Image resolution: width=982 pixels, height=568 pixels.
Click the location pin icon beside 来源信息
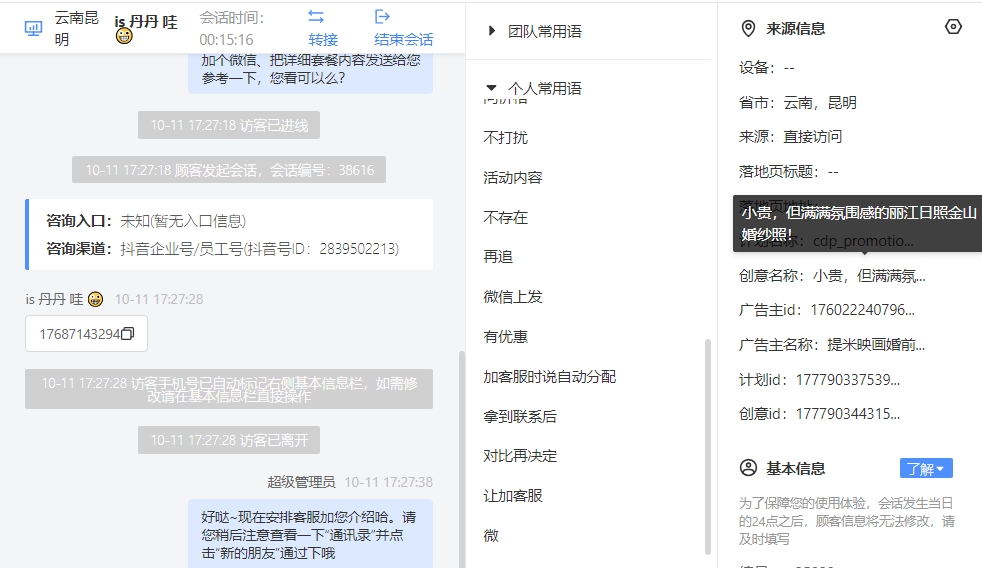pyautogui.click(x=748, y=29)
